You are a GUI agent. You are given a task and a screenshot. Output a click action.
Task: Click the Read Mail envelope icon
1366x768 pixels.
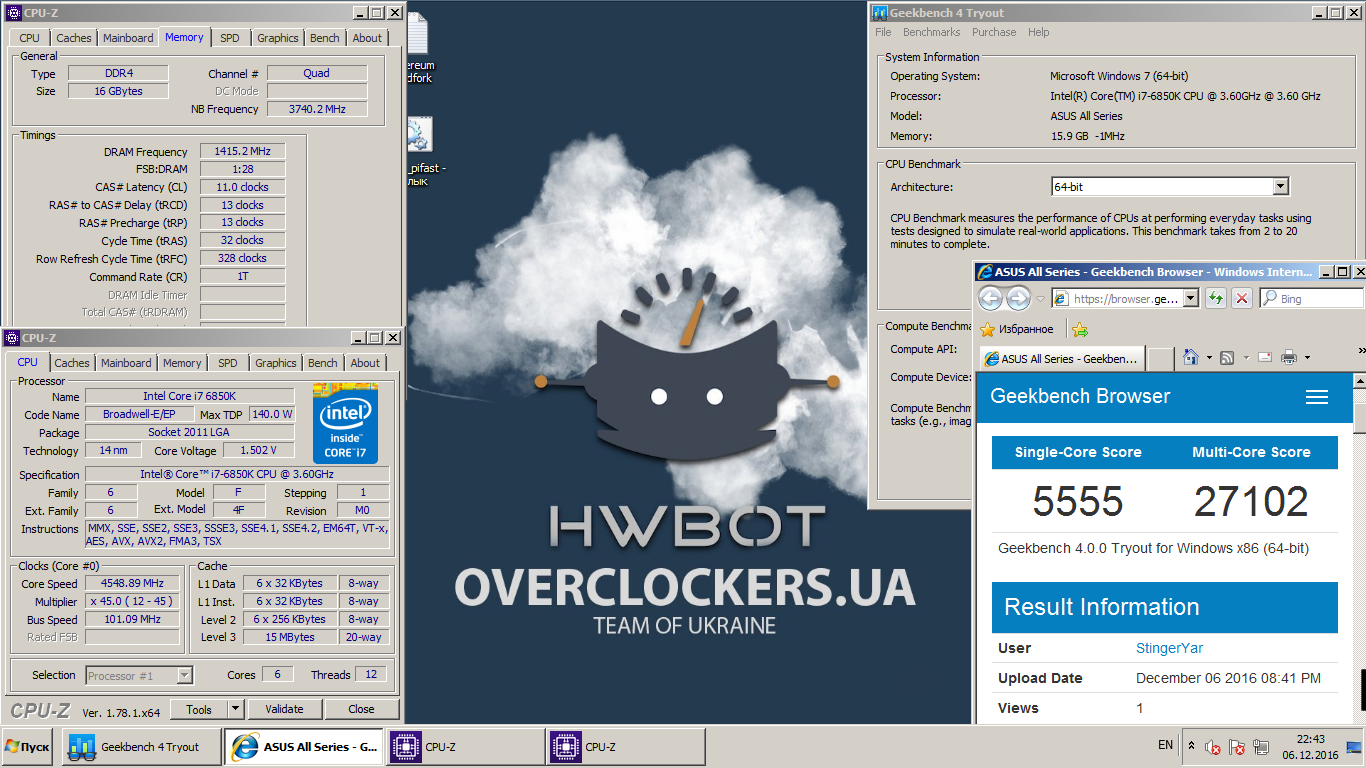pos(1264,357)
